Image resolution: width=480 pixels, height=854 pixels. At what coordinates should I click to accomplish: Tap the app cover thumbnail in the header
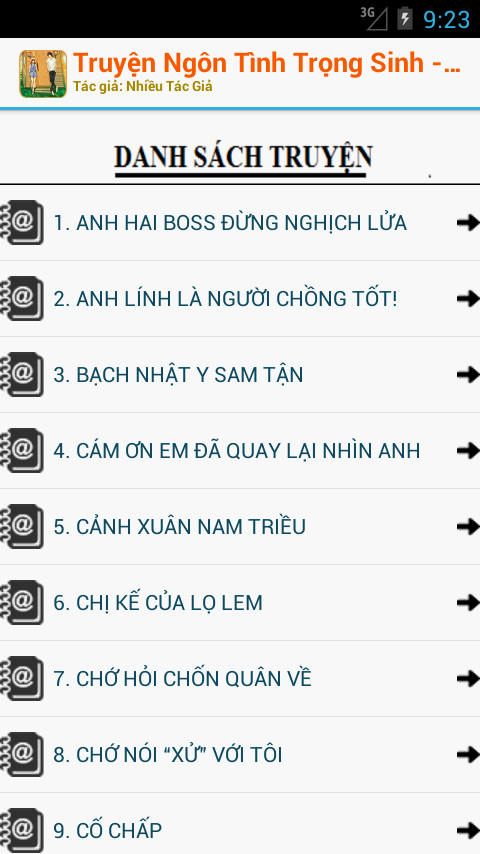click(x=43, y=74)
